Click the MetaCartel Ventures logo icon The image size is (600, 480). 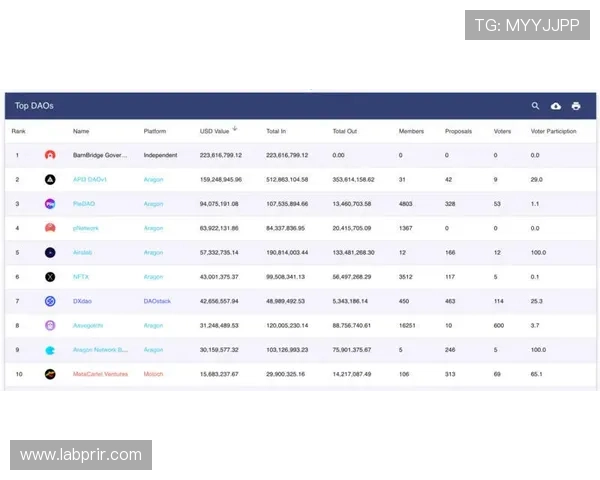(50, 374)
